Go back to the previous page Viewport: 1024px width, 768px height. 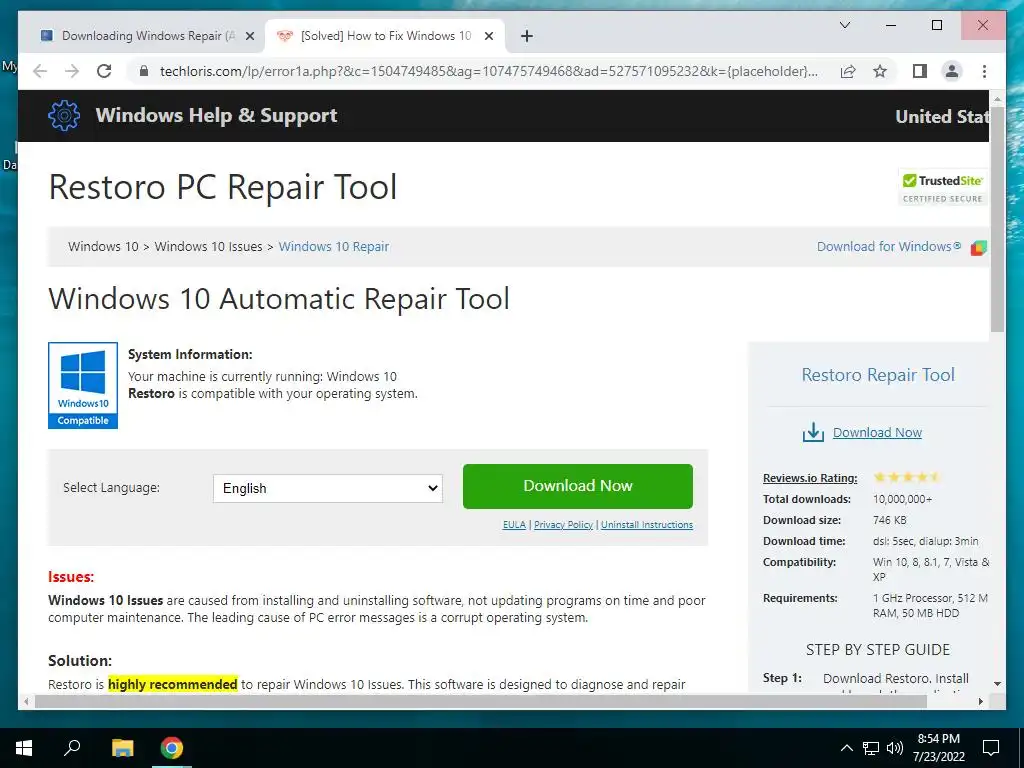(x=40, y=71)
